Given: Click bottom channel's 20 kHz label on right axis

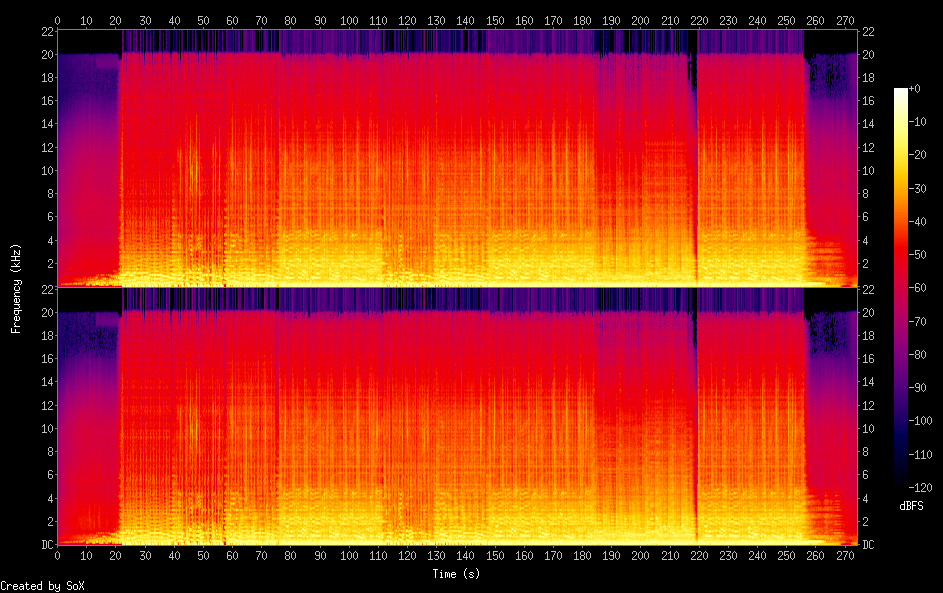Looking at the screenshot, I should click(x=869, y=313).
